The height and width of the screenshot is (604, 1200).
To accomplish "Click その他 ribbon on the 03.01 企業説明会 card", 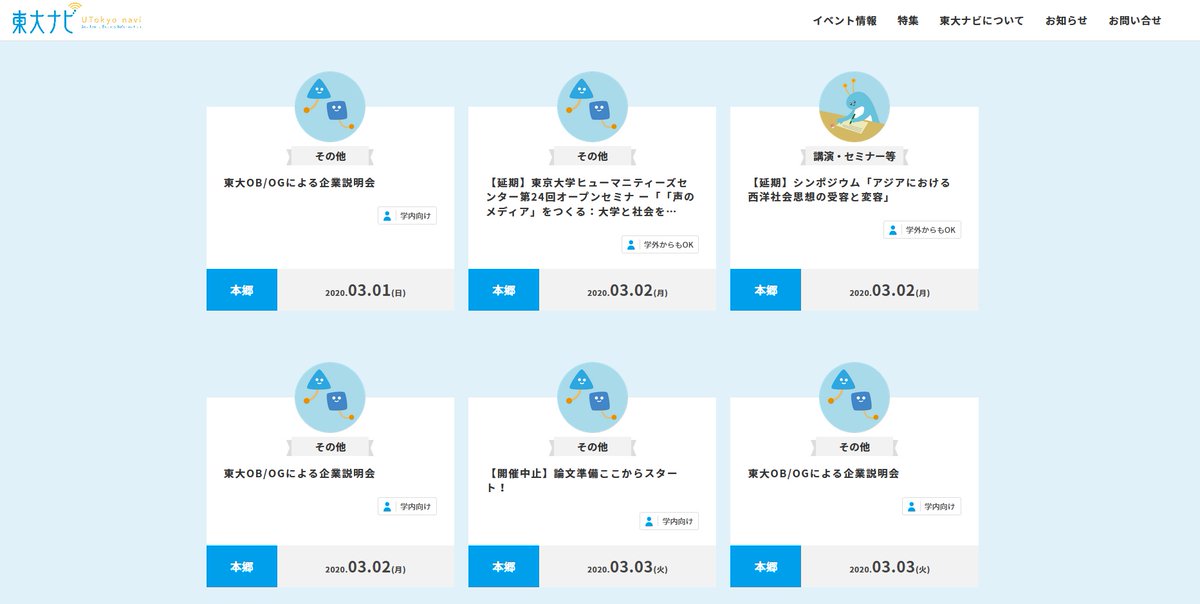I will pyautogui.click(x=330, y=156).
